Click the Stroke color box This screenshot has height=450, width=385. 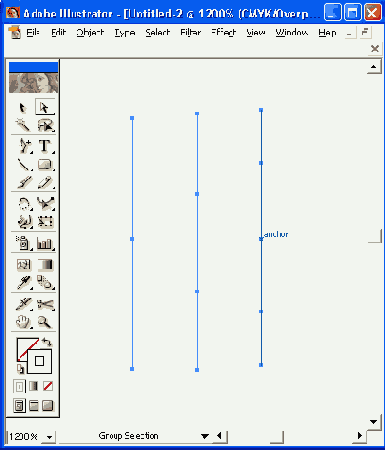coord(39,361)
